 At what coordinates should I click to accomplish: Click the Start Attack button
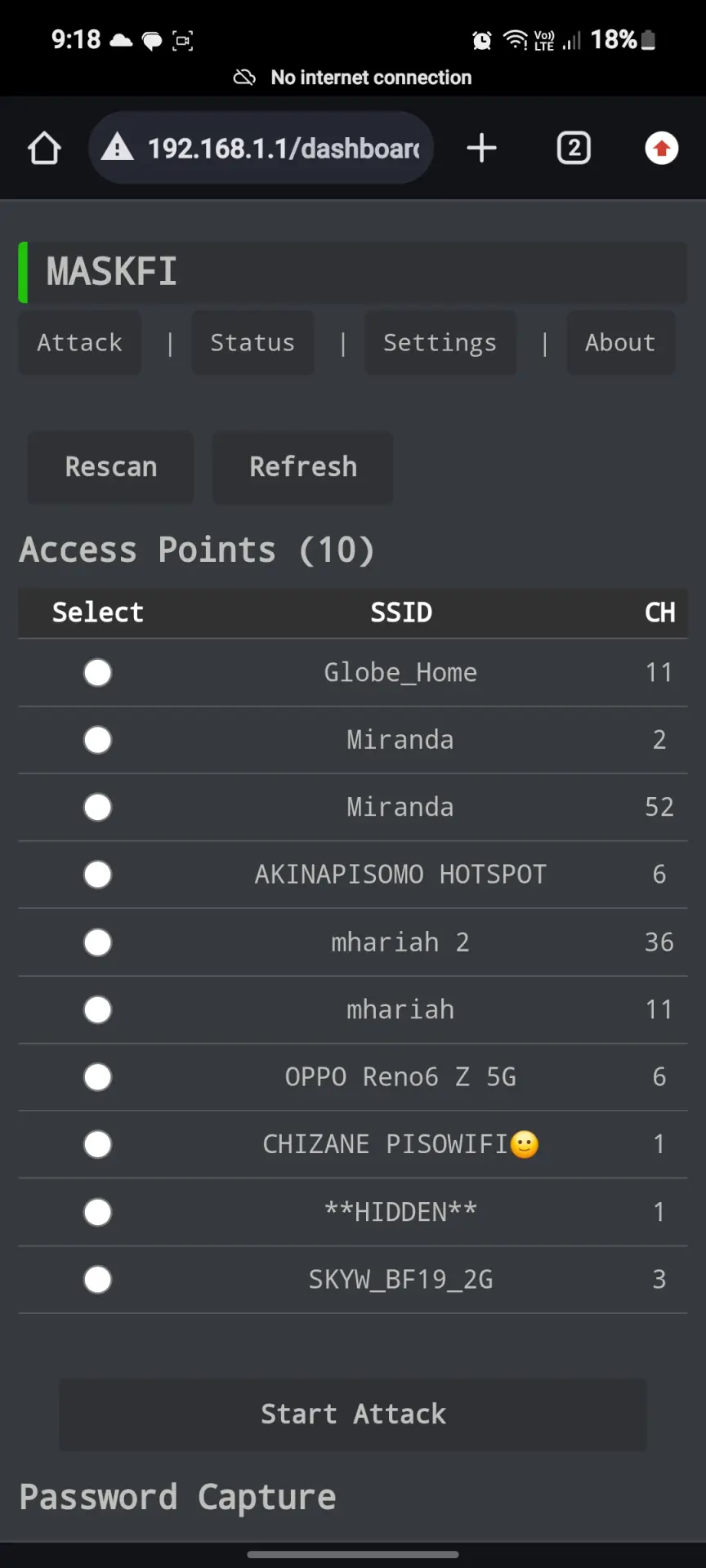[353, 1414]
